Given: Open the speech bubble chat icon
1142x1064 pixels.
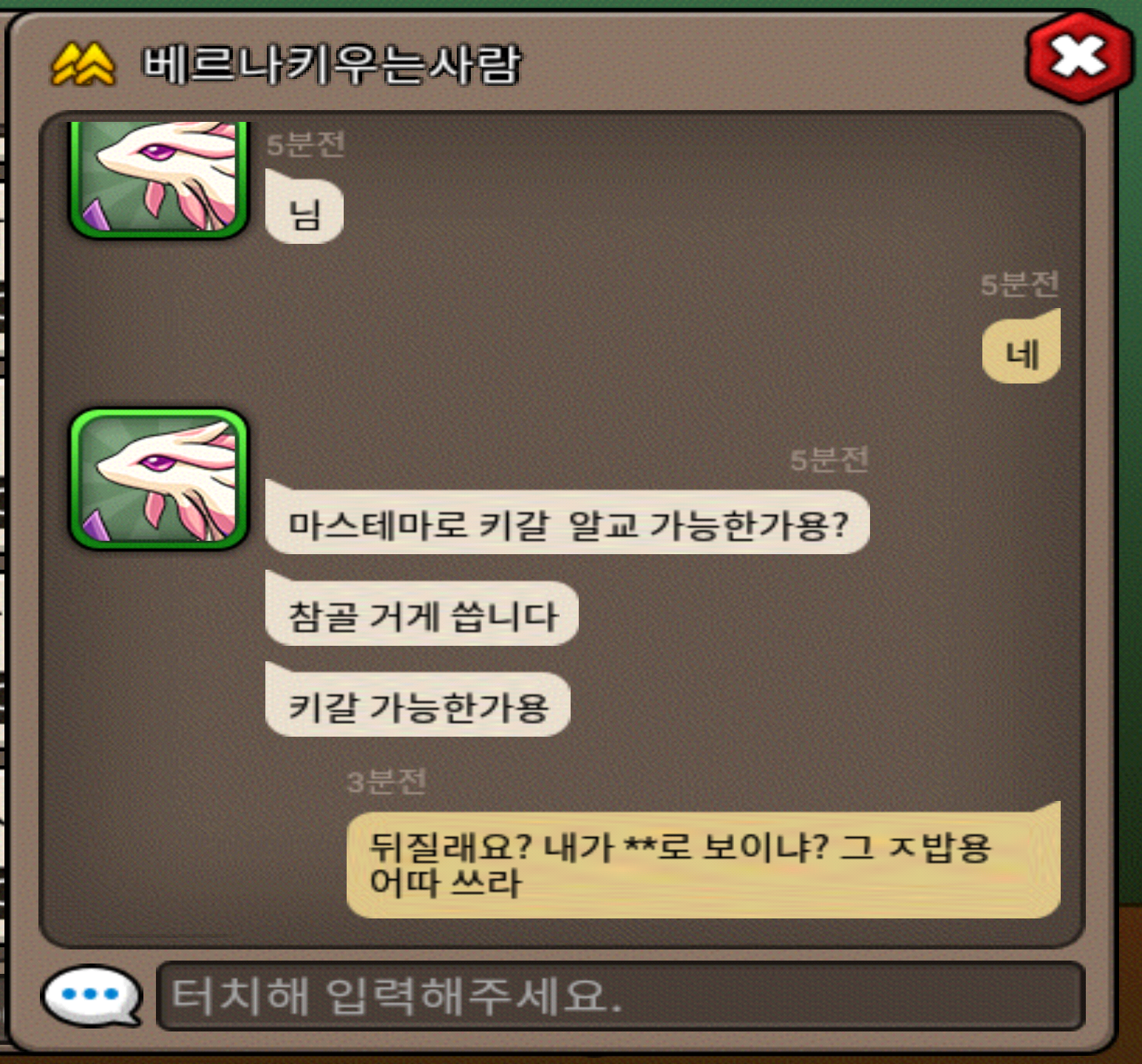Looking at the screenshot, I should coord(92,996).
